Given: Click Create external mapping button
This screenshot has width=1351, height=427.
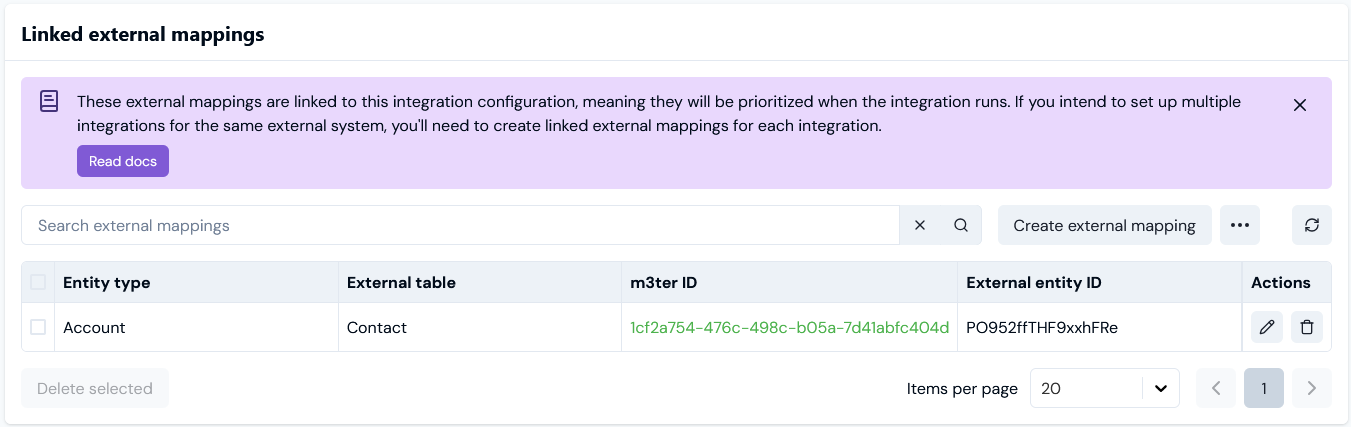Looking at the screenshot, I should tap(1105, 225).
